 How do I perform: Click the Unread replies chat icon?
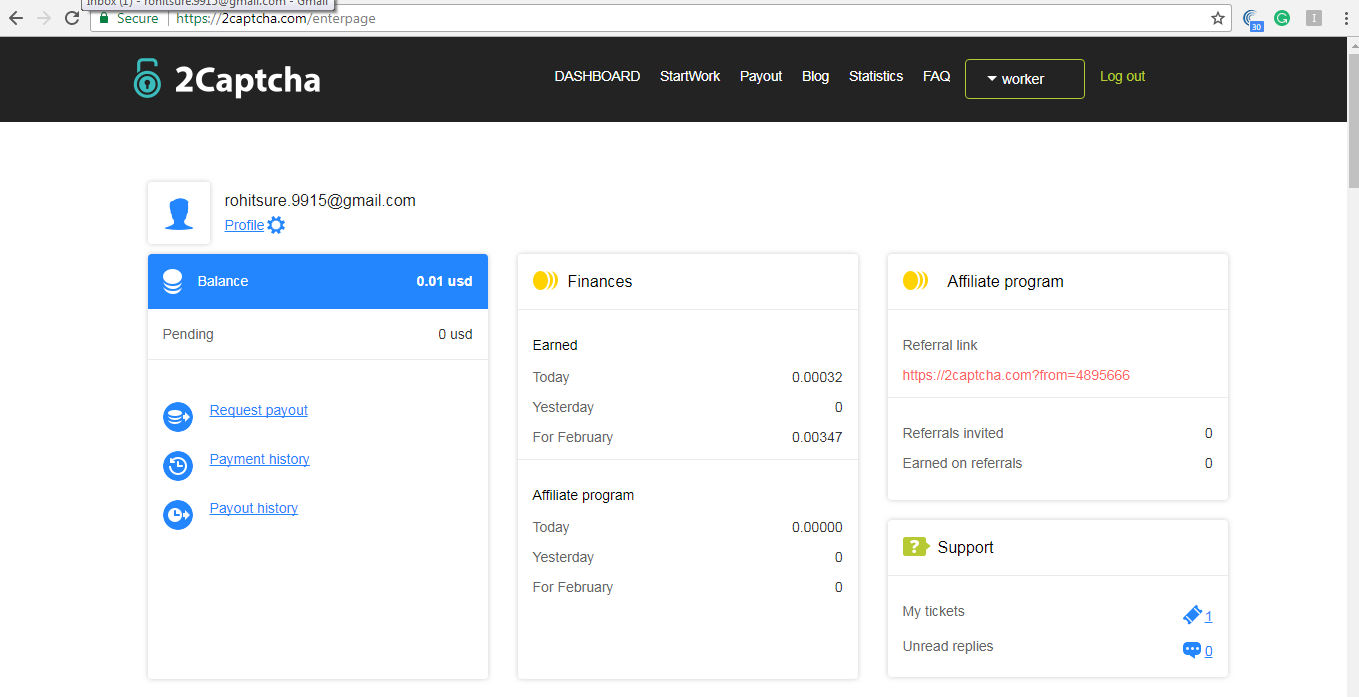point(1192,650)
